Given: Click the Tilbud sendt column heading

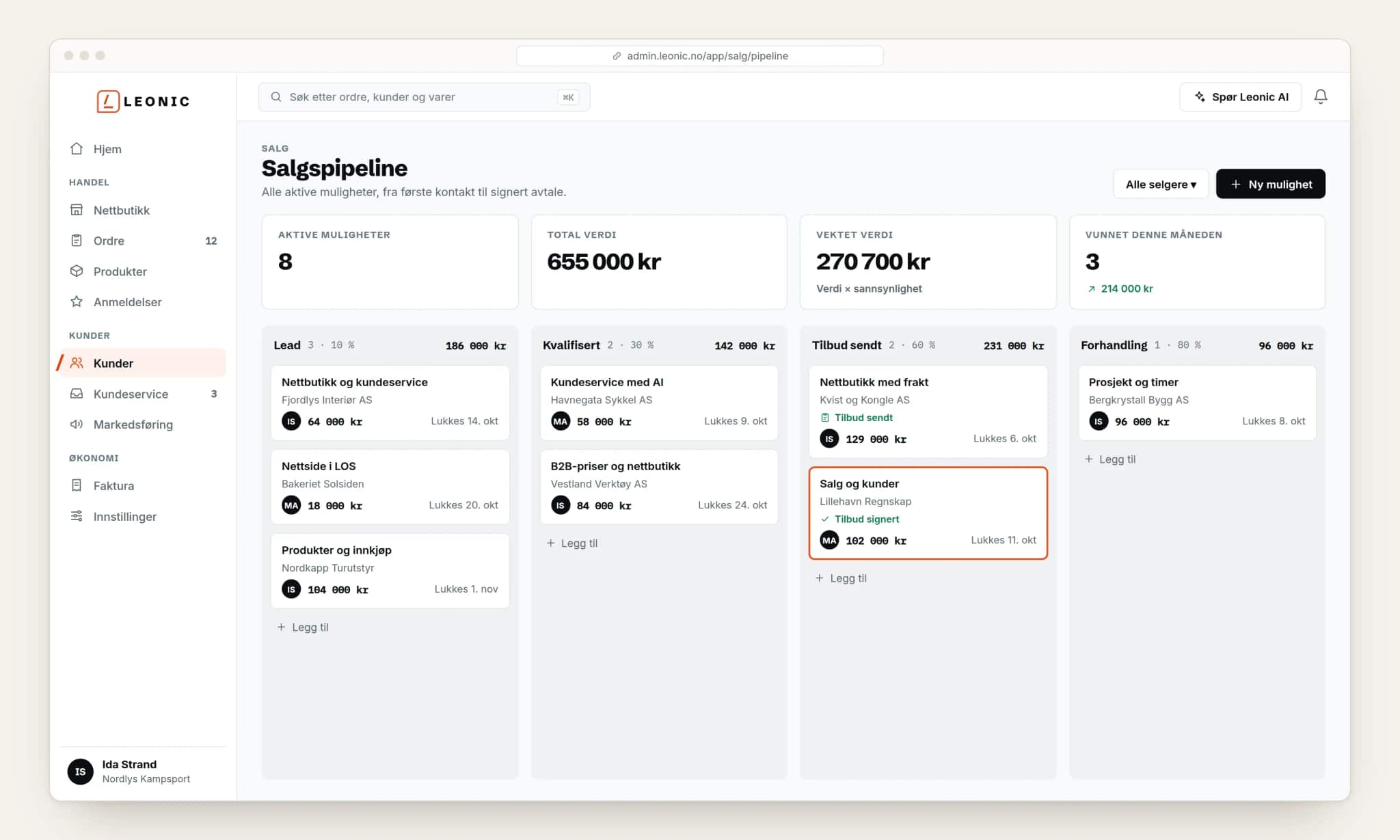Looking at the screenshot, I should pos(846,345).
